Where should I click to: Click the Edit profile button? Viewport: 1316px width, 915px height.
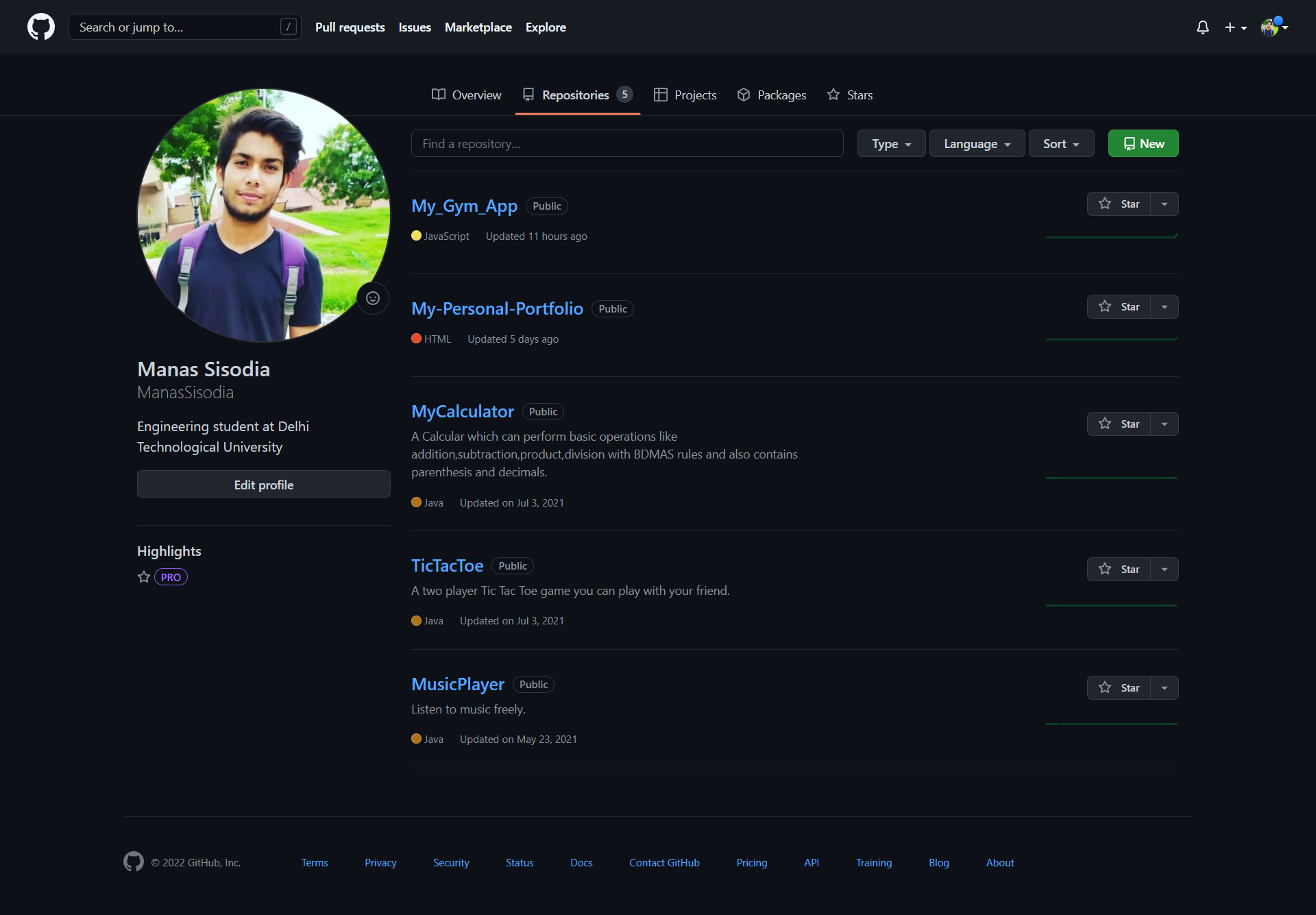click(264, 484)
